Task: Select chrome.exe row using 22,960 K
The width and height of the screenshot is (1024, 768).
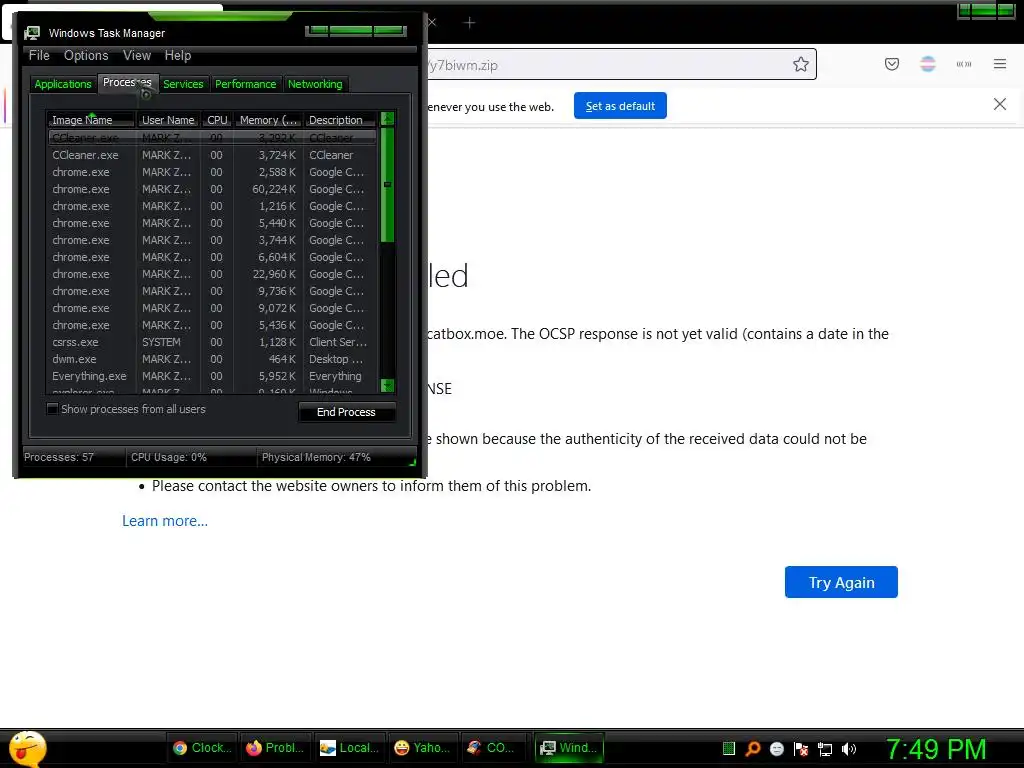Action: pyautogui.click(x=212, y=274)
